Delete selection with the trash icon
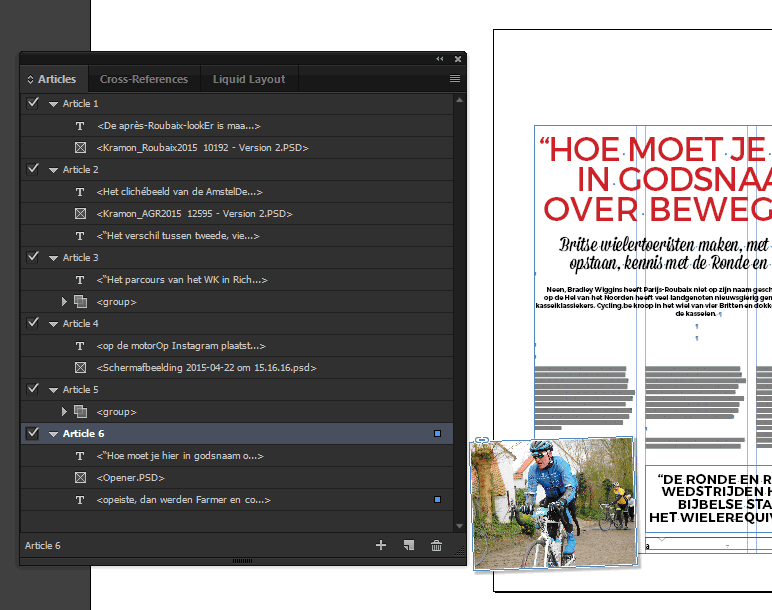772x610 pixels. [436, 546]
